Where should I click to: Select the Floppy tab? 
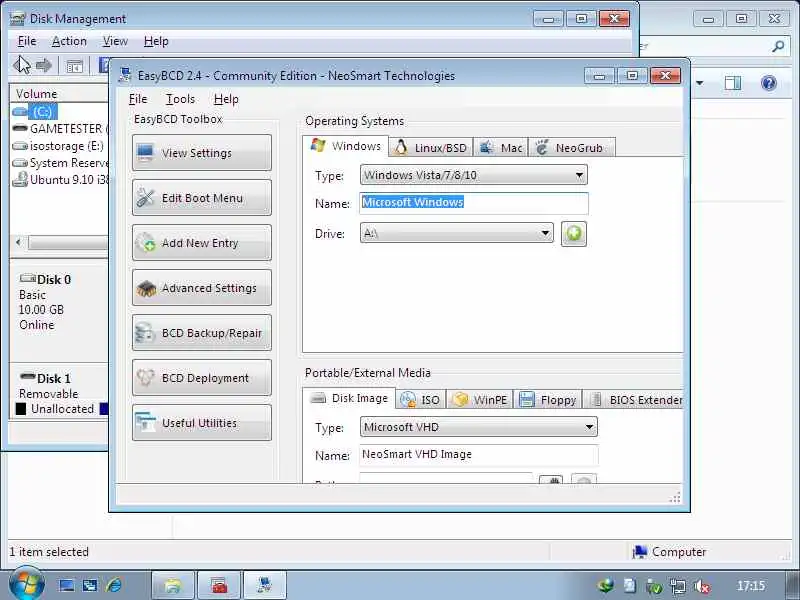point(547,399)
